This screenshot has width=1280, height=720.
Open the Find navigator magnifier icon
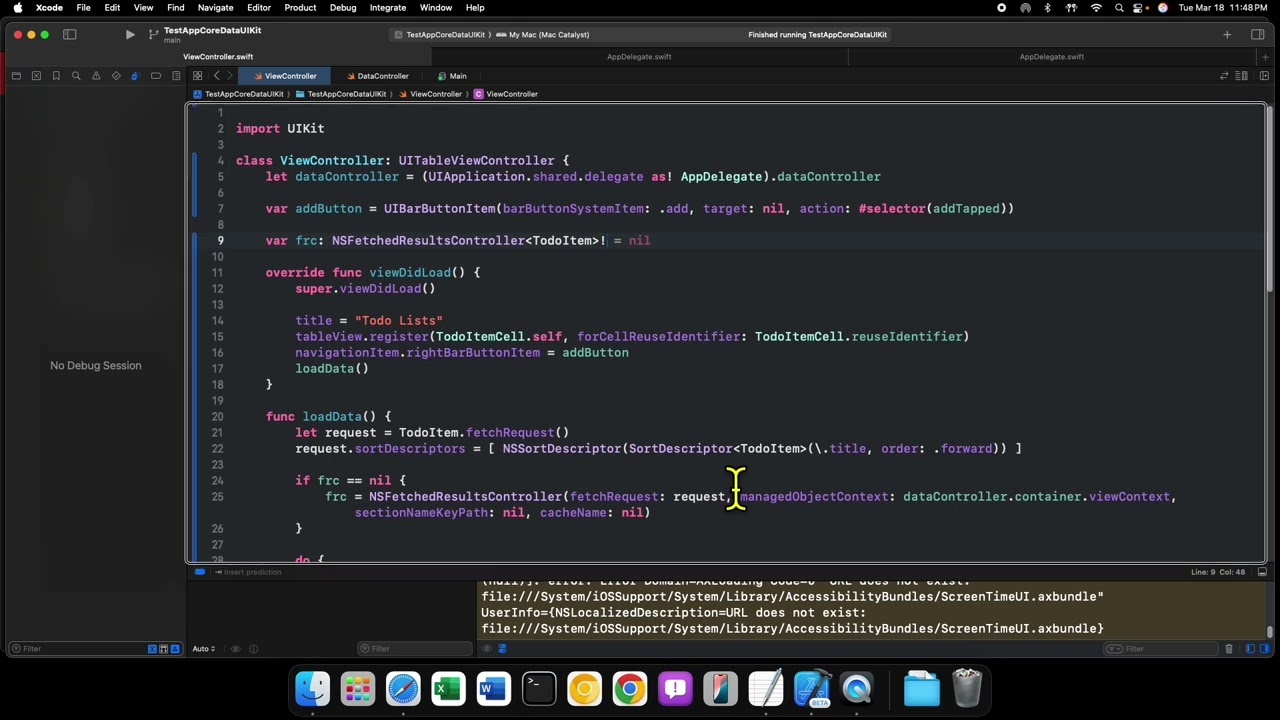pos(76,76)
